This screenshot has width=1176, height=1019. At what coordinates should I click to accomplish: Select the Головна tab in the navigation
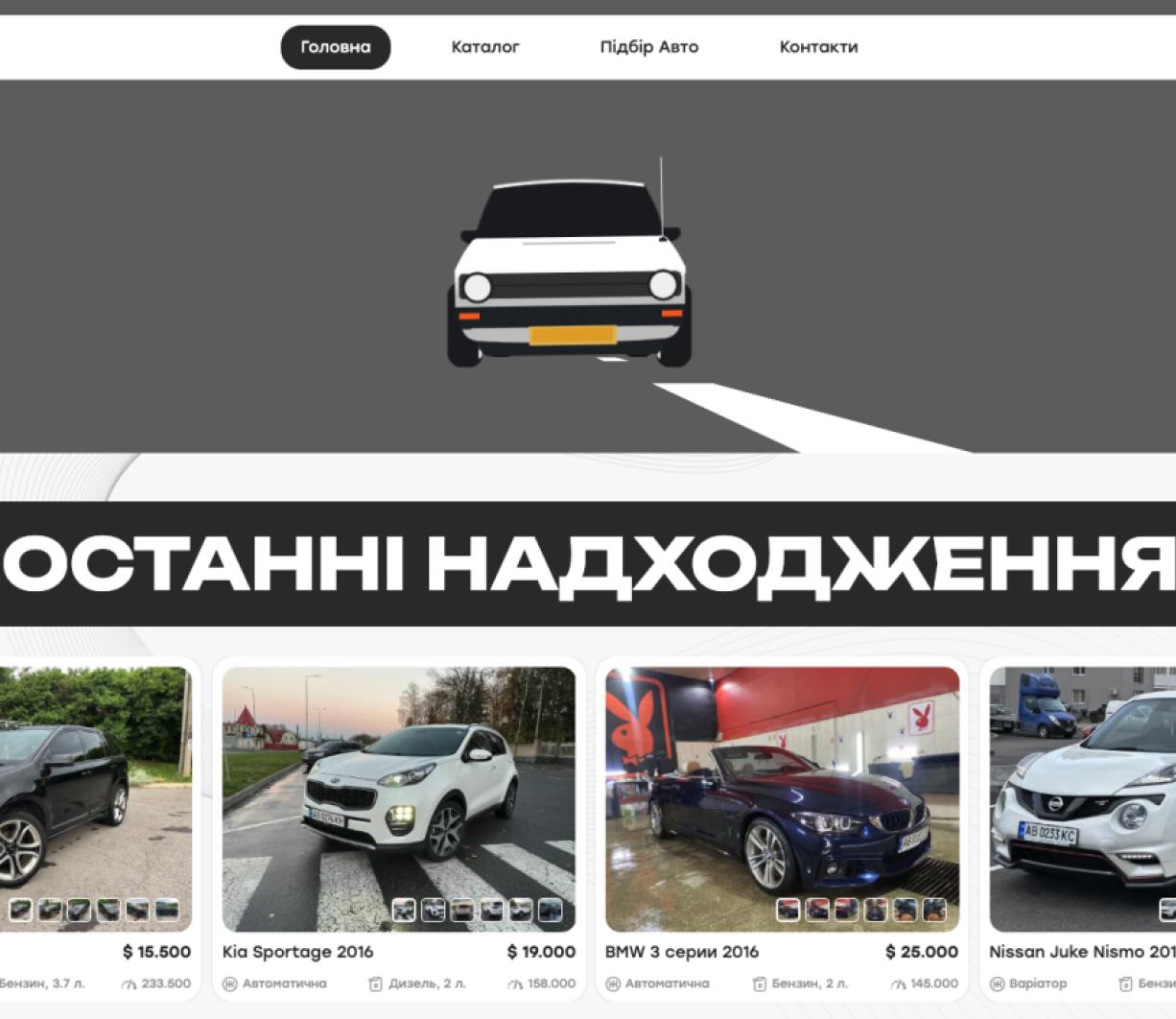tap(335, 46)
